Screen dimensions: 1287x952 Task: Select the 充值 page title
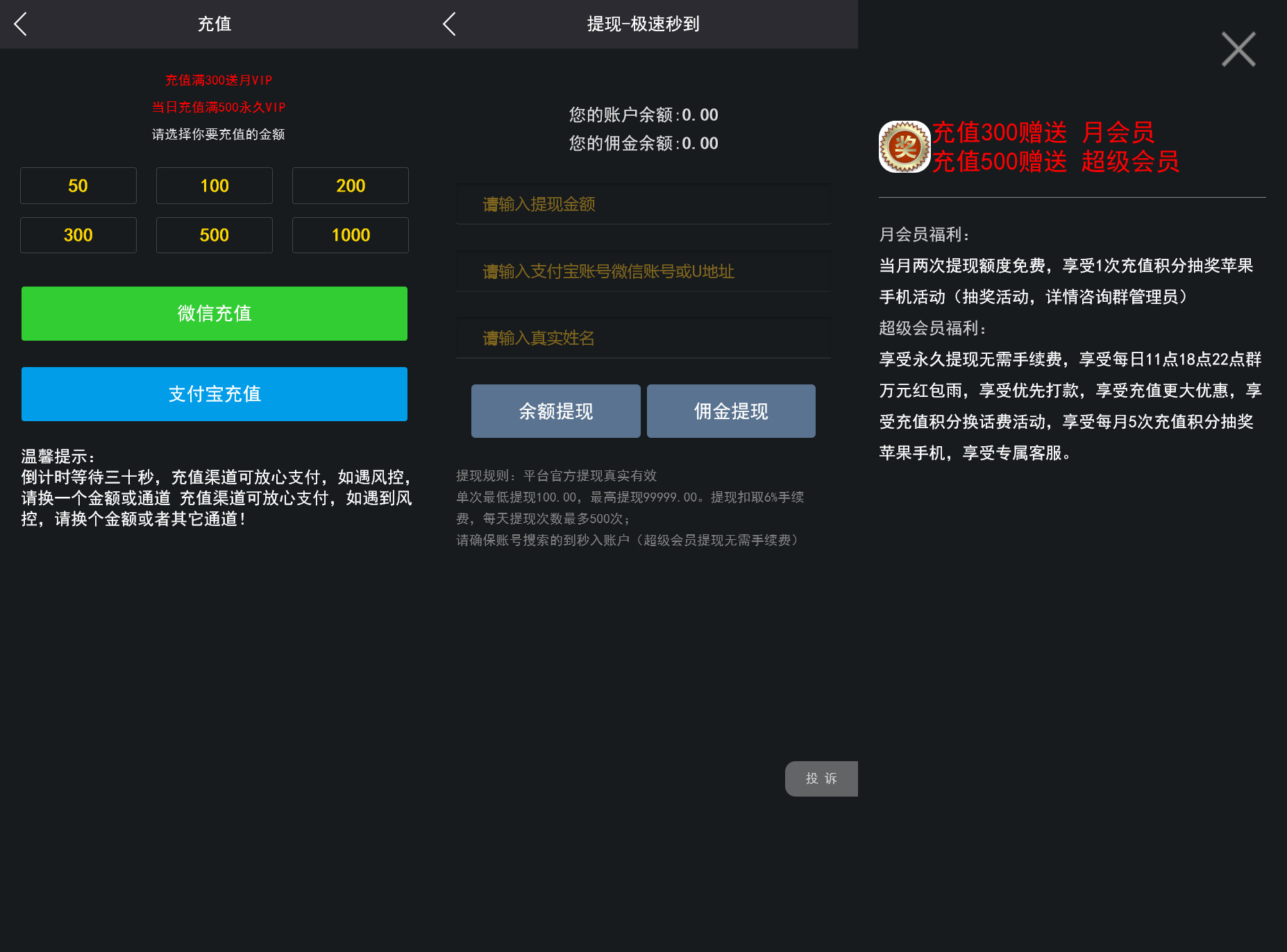pyautogui.click(x=214, y=24)
